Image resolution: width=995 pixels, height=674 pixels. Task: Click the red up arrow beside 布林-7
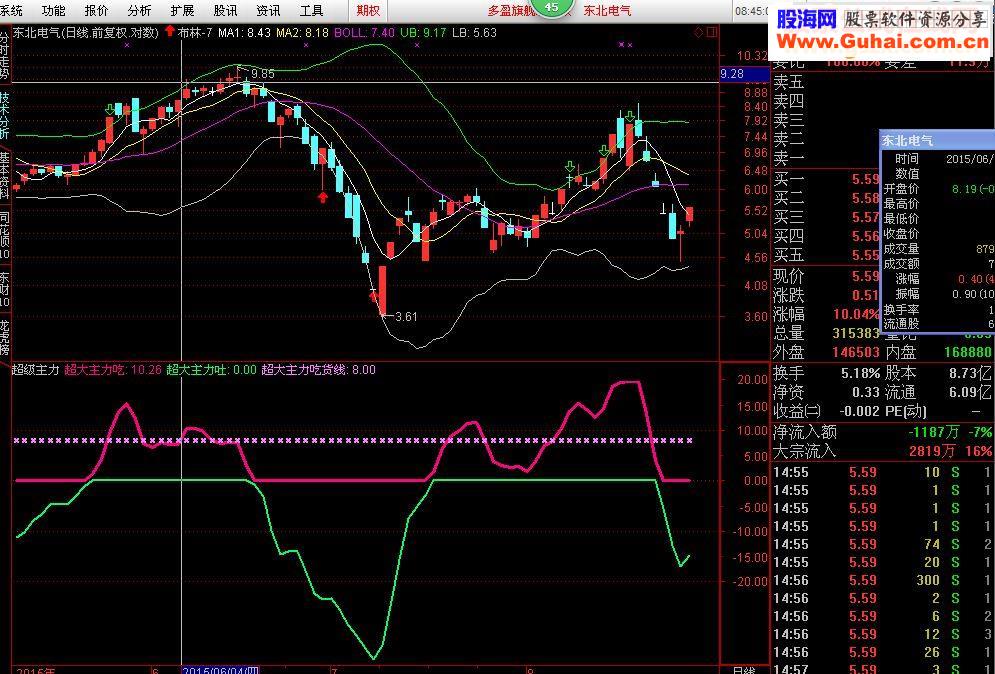[169, 32]
